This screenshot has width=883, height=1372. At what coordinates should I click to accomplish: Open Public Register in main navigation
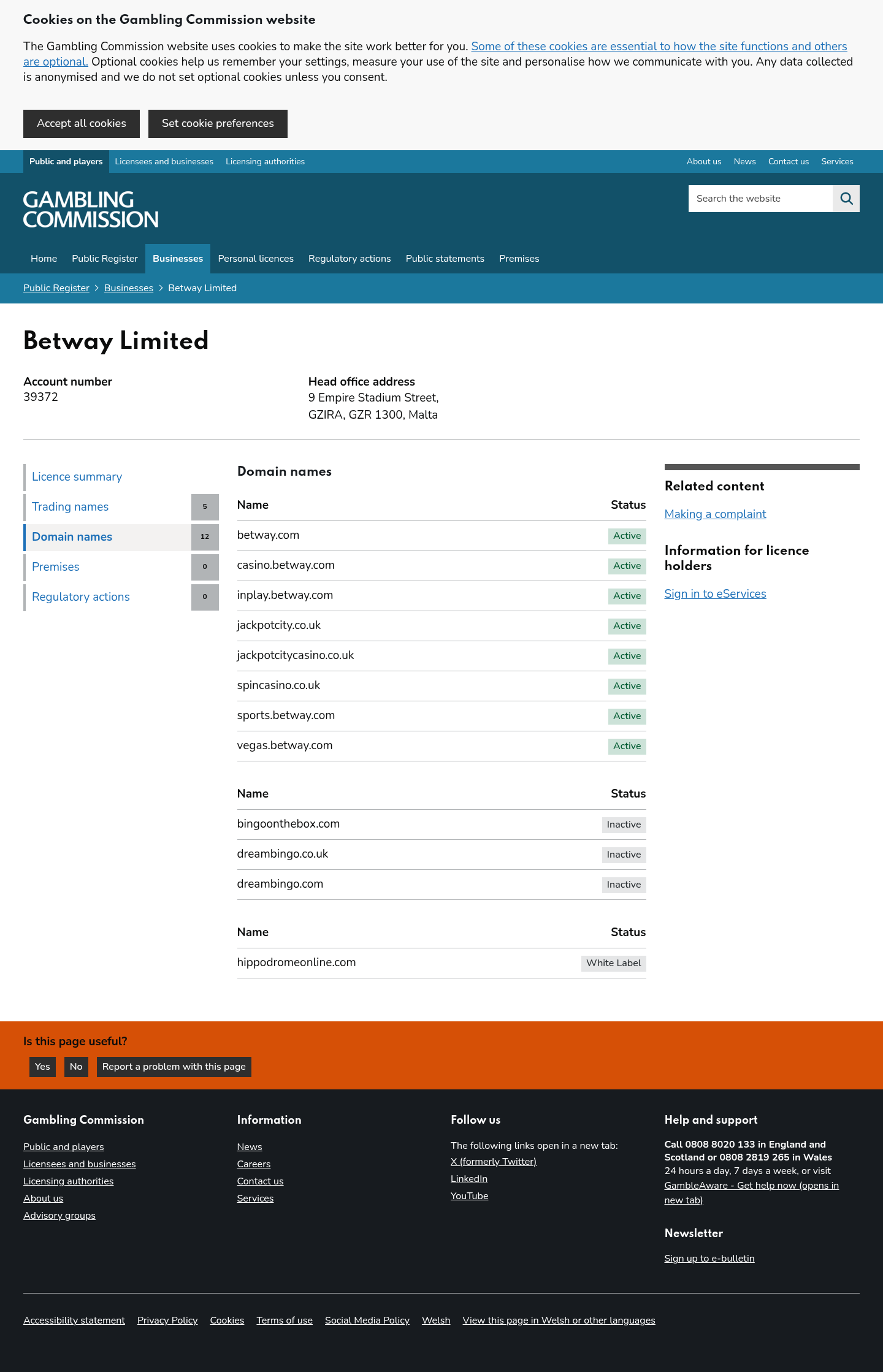click(x=105, y=259)
